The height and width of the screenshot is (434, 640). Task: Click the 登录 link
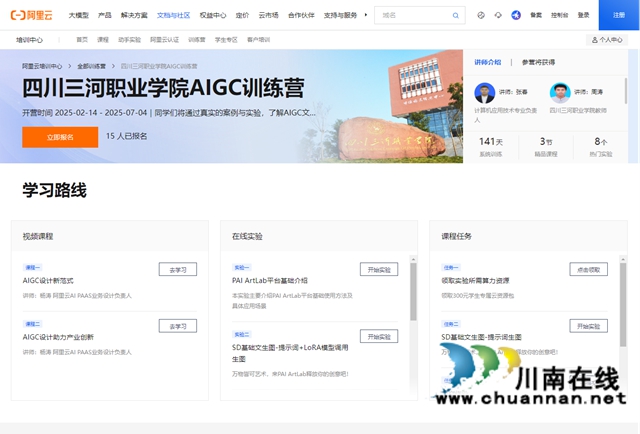point(583,15)
